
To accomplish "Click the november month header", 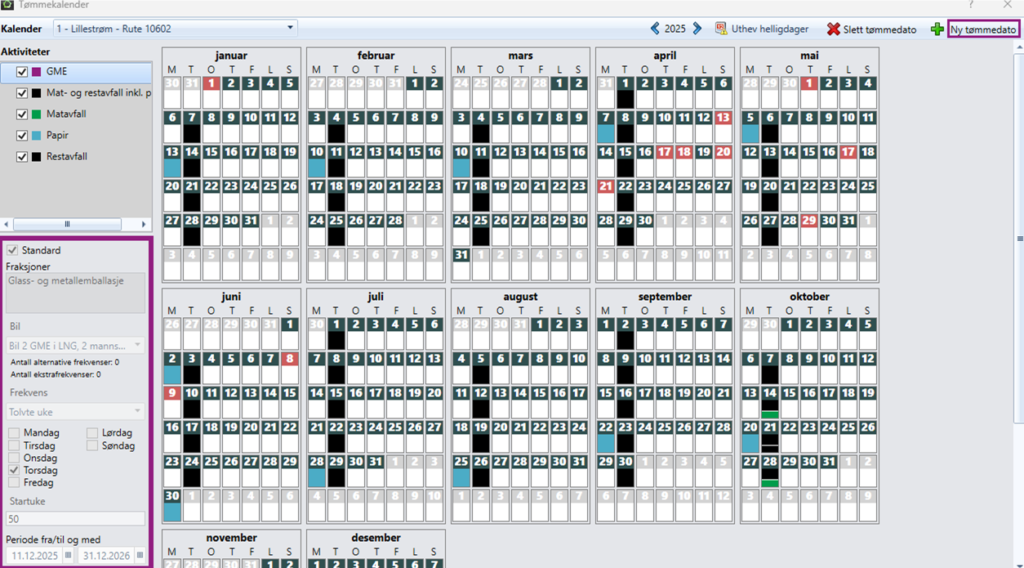I will (231, 538).
